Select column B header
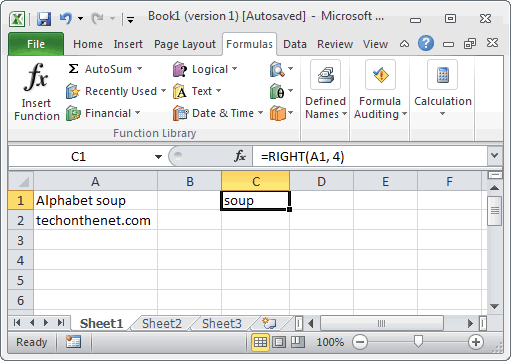Image resolution: width=511 pixels, height=361 pixels. (x=190, y=181)
